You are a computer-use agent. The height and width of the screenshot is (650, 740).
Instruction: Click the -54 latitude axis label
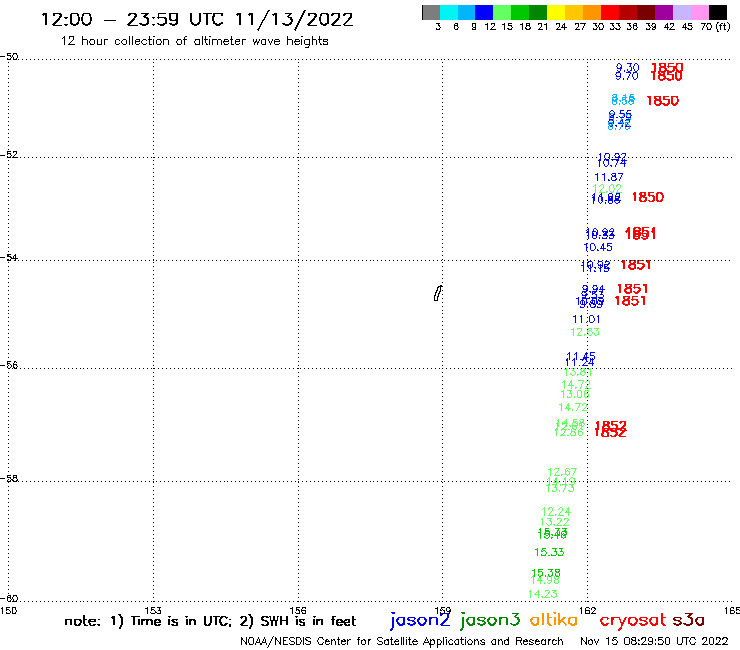pos(9,258)
